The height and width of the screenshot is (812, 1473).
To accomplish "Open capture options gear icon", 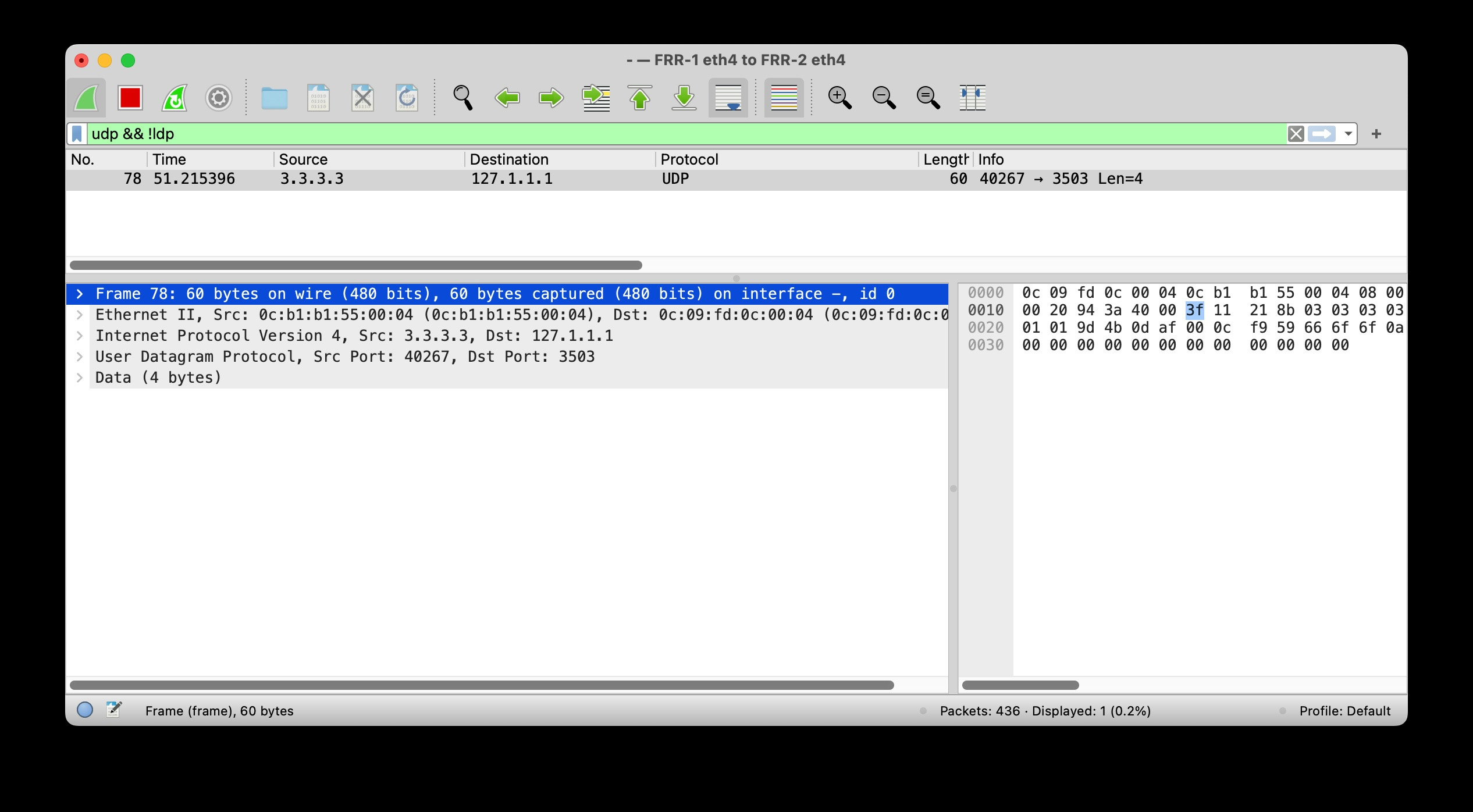I will coord(219,98).
